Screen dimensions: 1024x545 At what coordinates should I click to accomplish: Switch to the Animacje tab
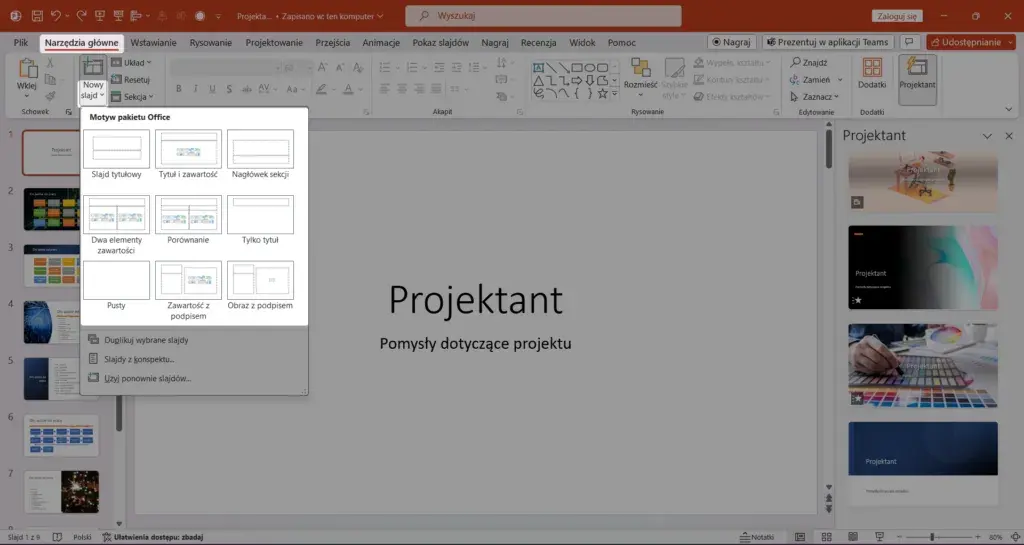point(381,42)
